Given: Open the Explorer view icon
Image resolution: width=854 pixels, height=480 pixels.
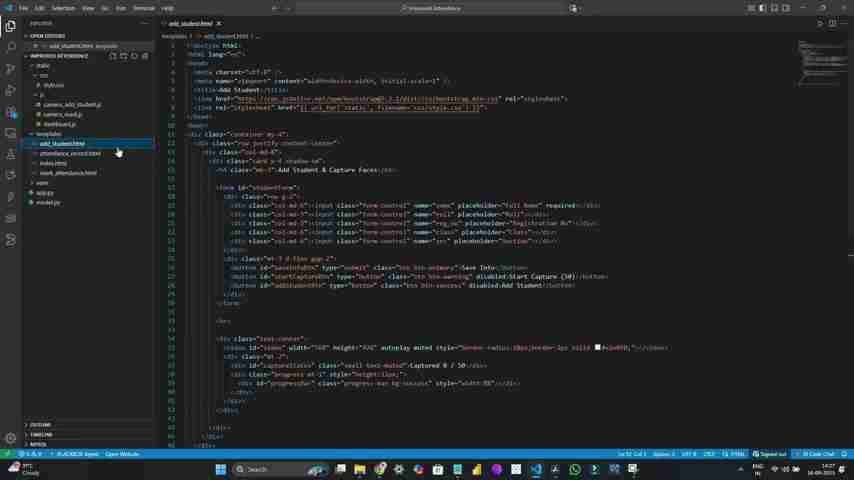Looking at the screenshot, I should [x=11, y=26].
